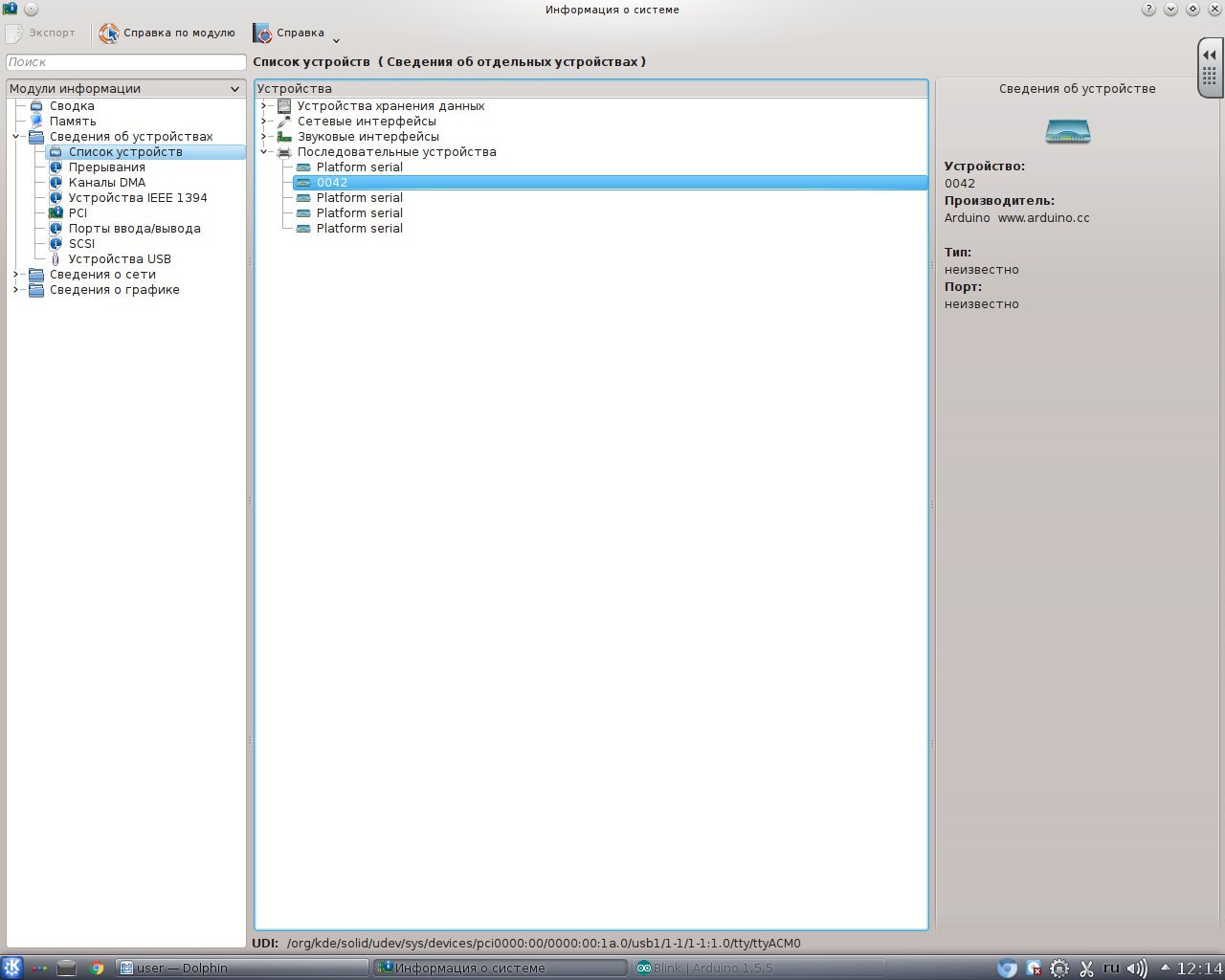Click the blue shield tray icon

[1007, 969]
